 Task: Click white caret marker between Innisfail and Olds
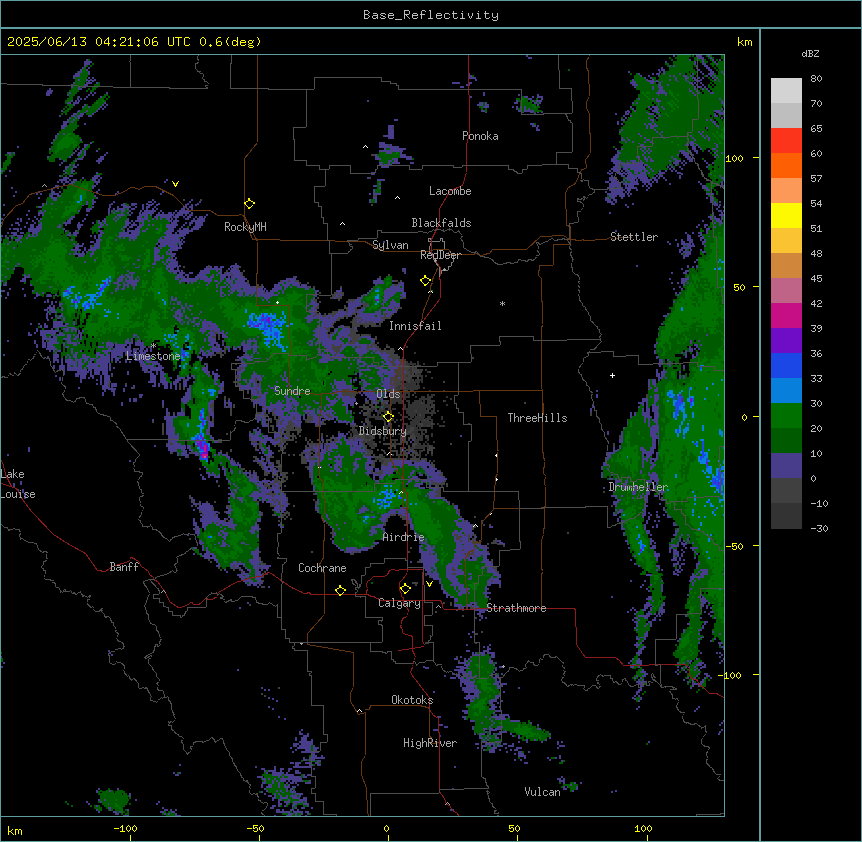coord(400,348)
